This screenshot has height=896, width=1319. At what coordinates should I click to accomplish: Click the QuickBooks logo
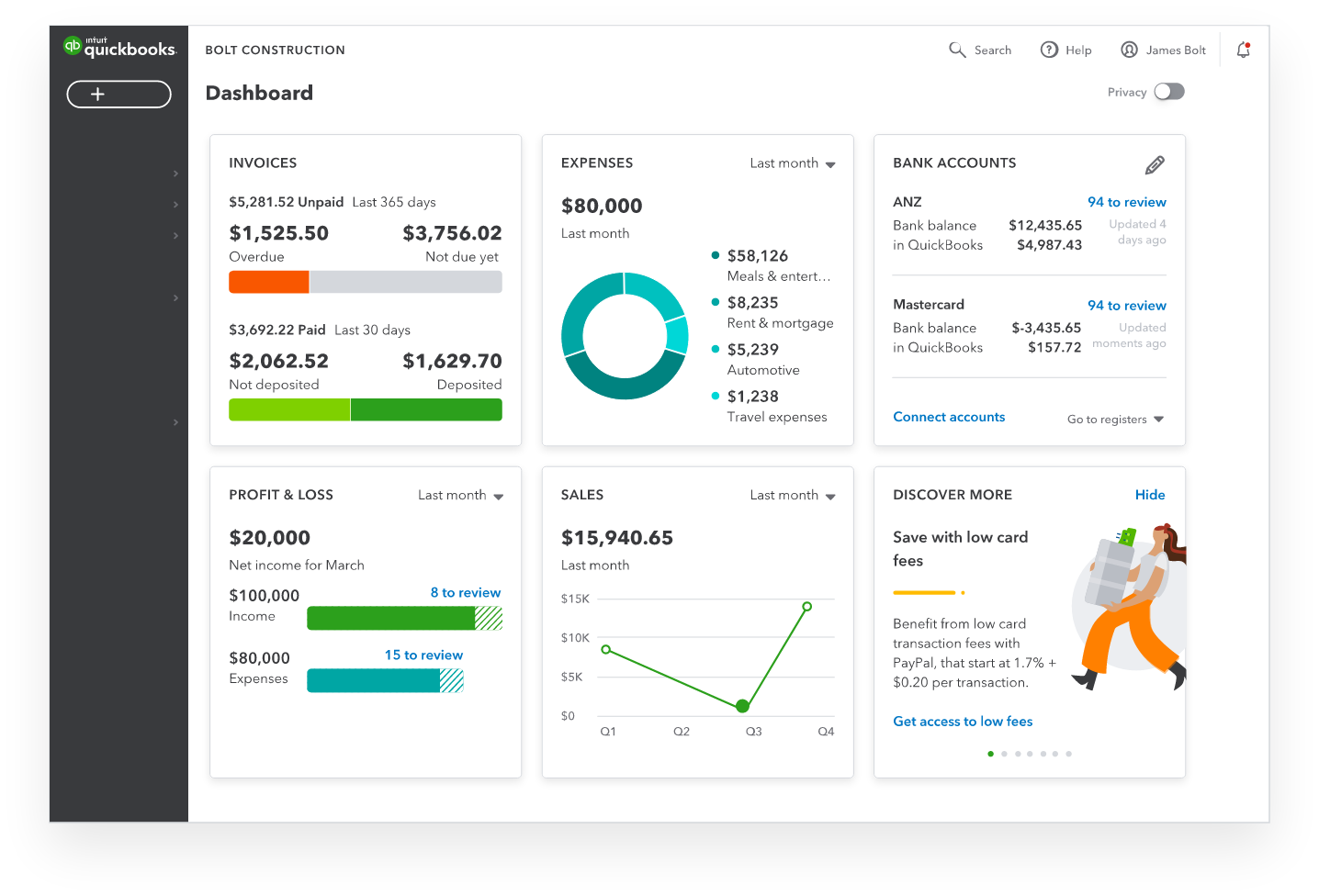coord(120,46)
